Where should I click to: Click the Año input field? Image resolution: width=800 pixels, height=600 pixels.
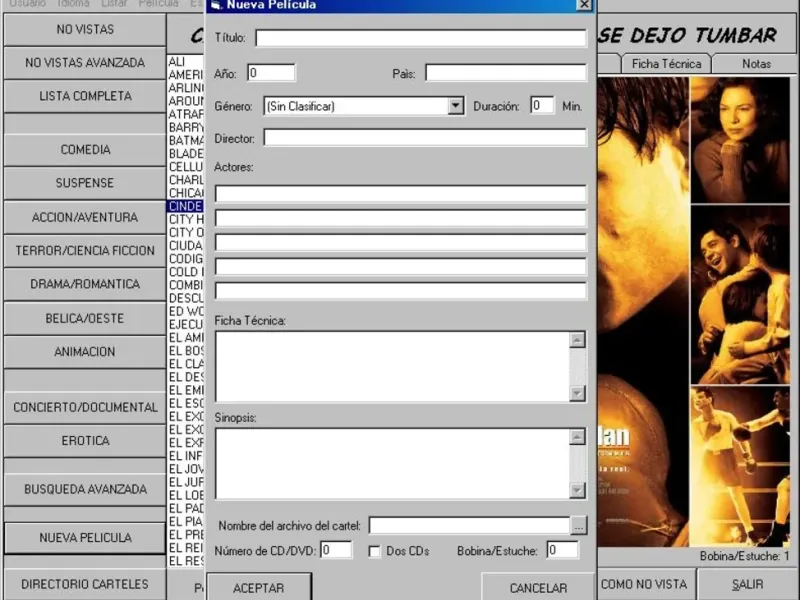point(271,73)
